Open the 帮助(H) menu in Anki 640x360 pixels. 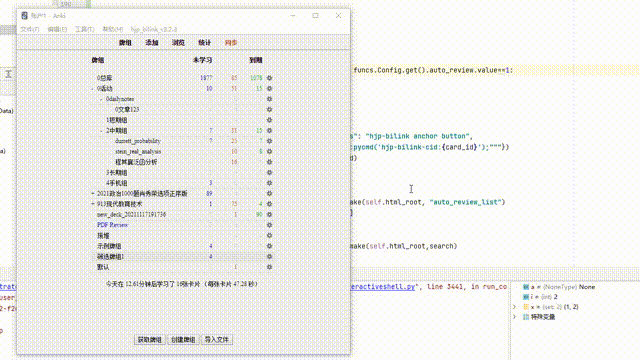pos(113,29)
